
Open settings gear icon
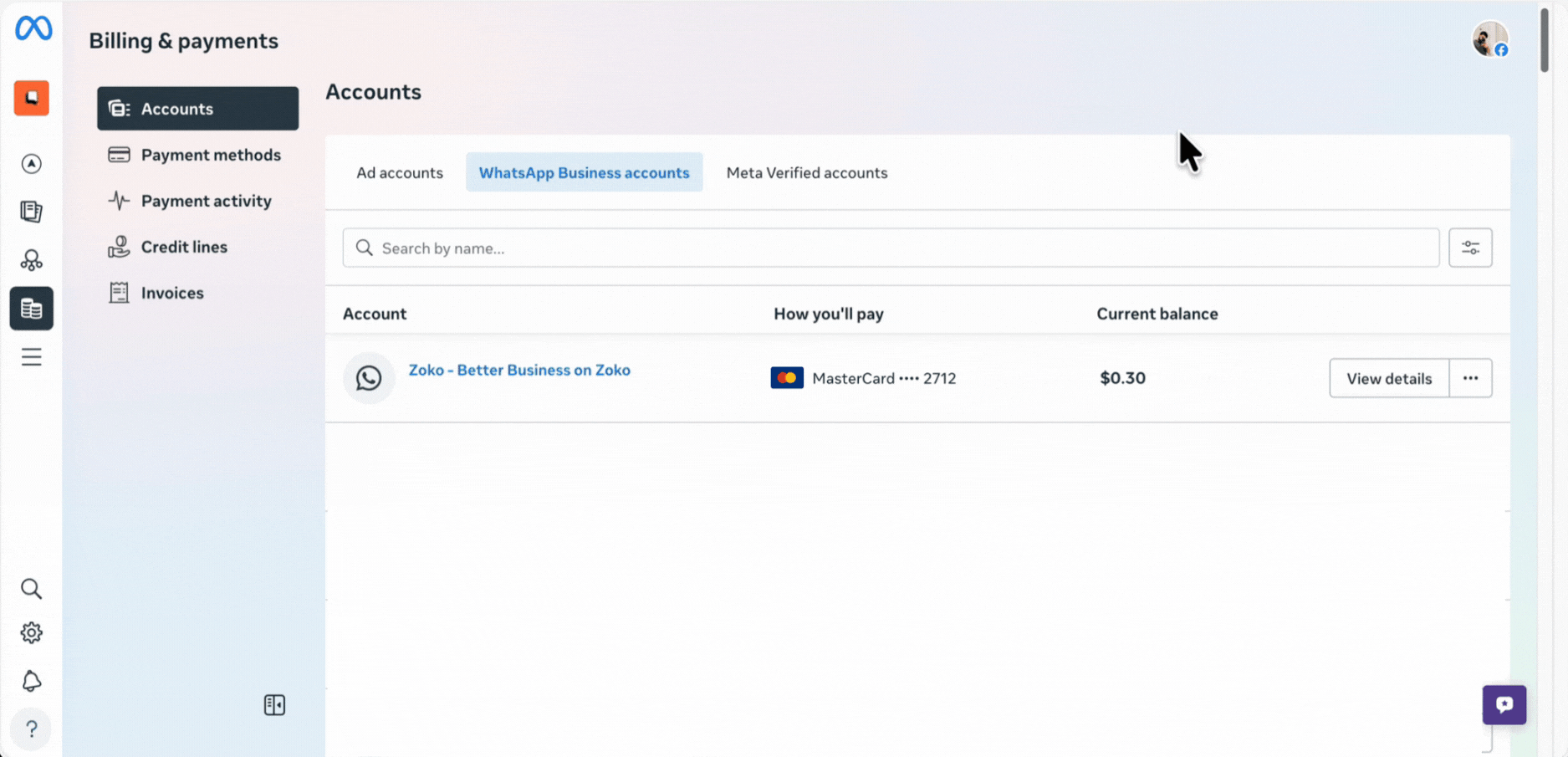point(32,633)
